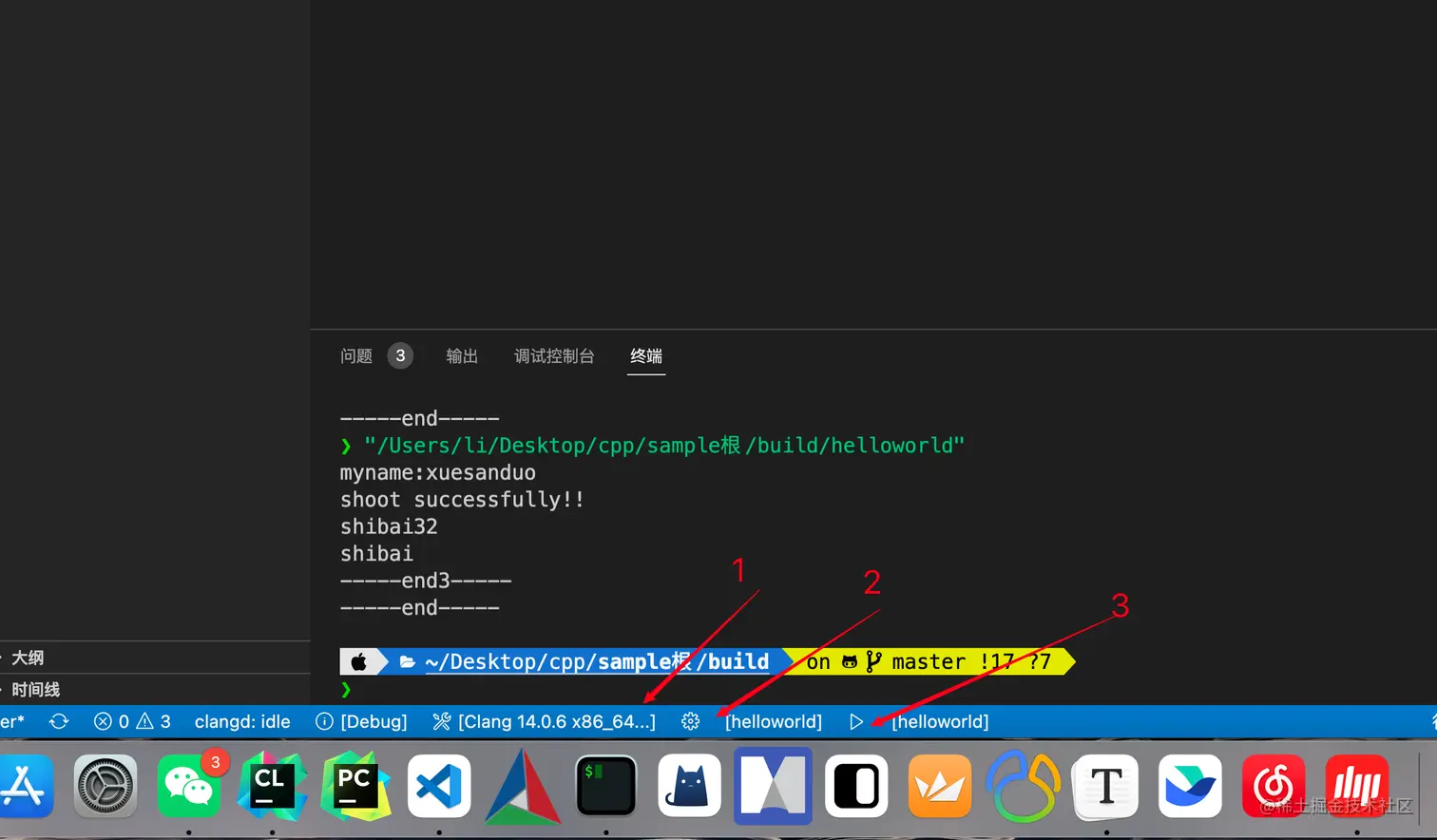Click the 'shibai32' output line
This screenshot has width=1437, height=840.
[389, 525]
